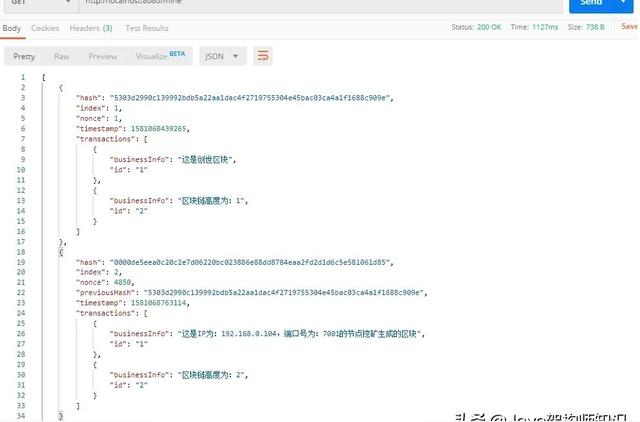
Task: Click the Save response link
Action: 629,27
